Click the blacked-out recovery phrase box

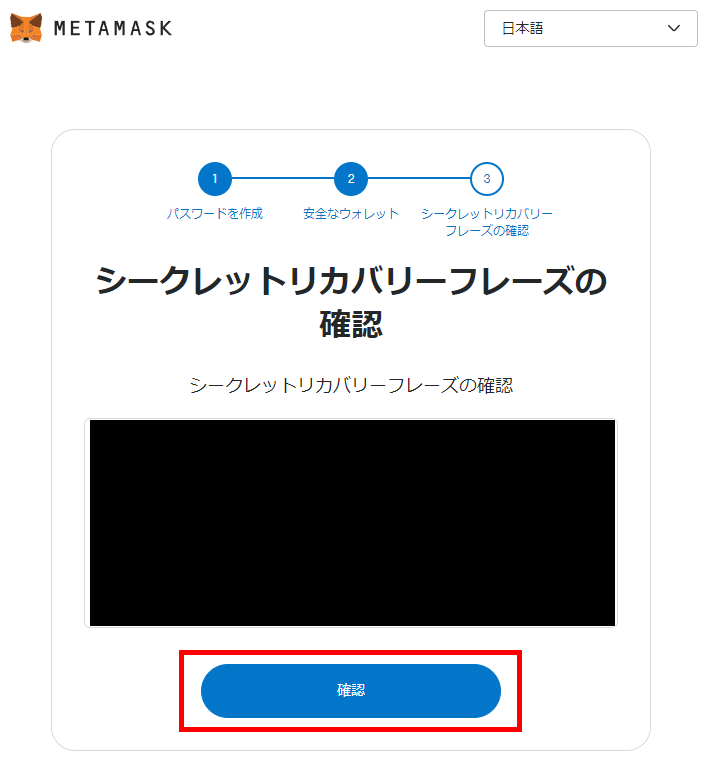pyautogui.click(x=352, y=523)
